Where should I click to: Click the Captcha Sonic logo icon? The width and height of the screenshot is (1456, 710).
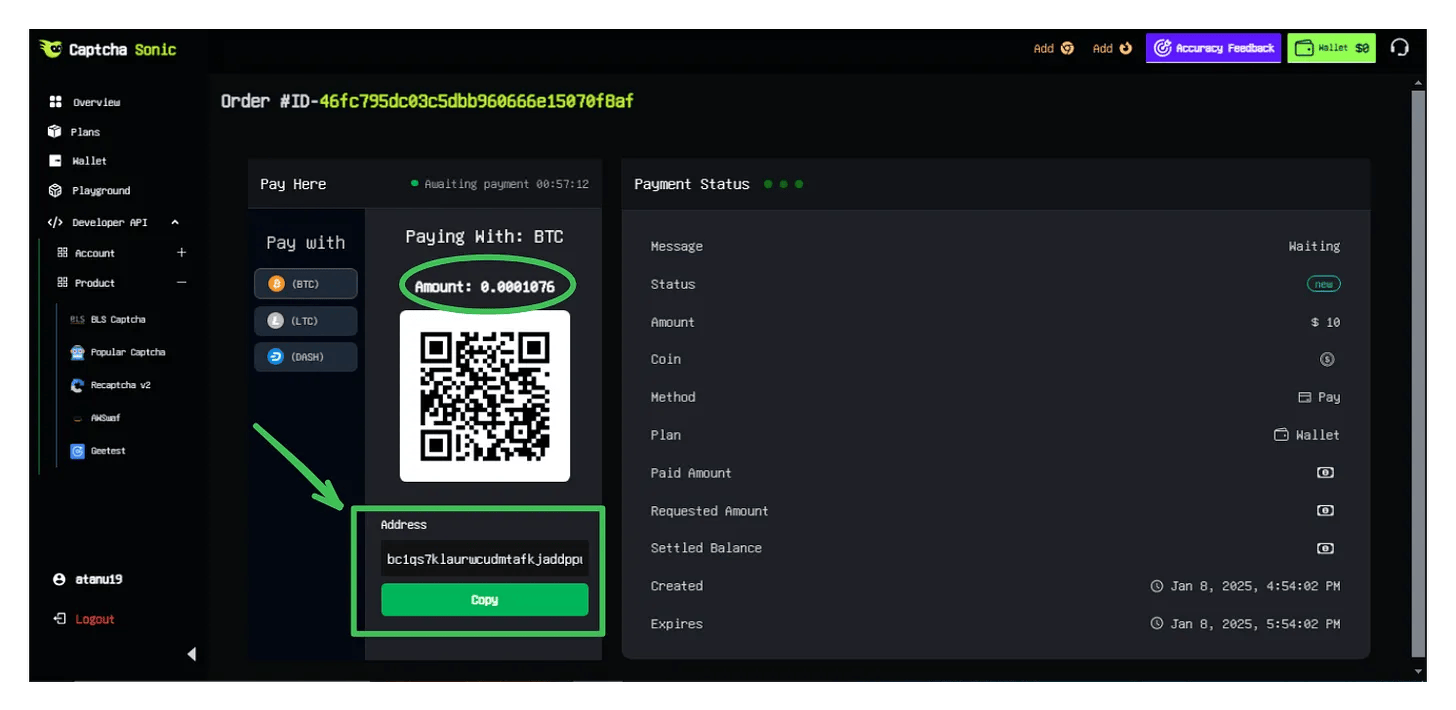(51, 49)
